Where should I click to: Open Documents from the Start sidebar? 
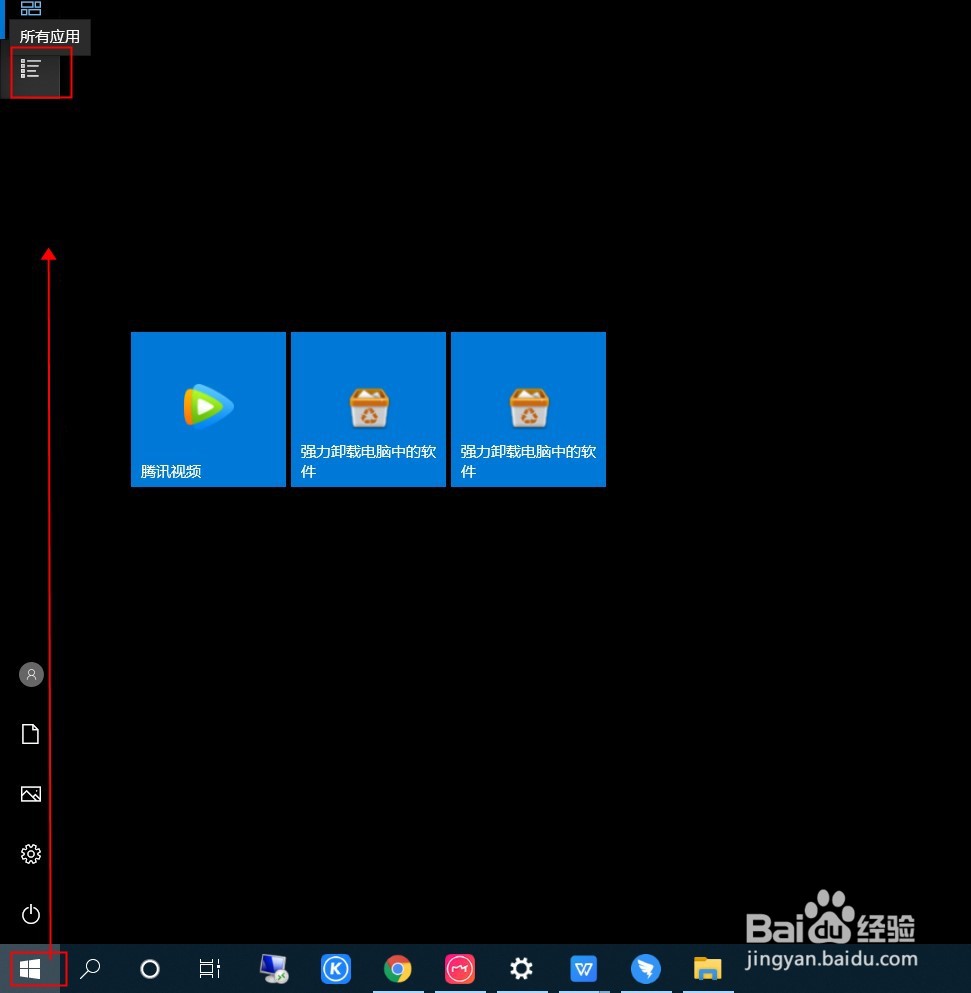[x=30, y=734]
